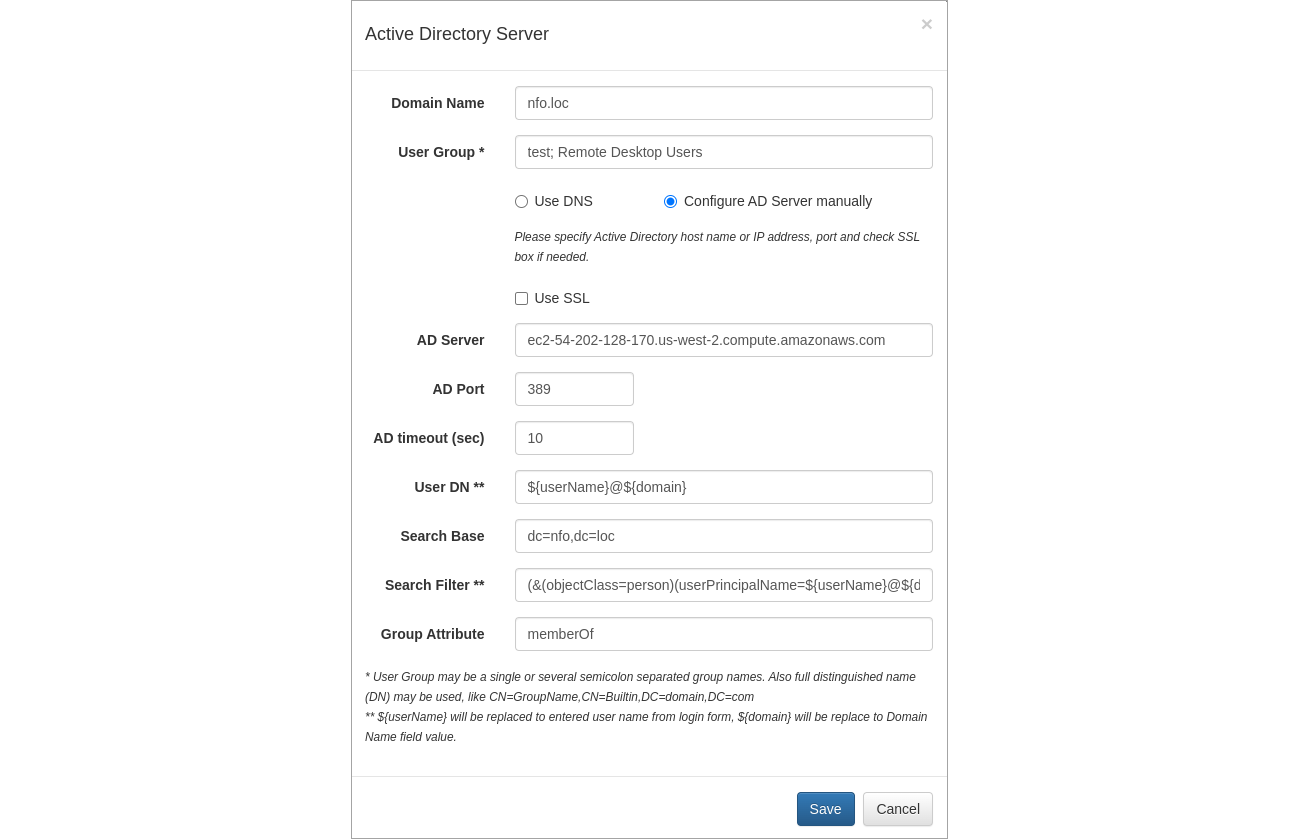Select the Search Filter text box
Screen dimensions: 1300x839
pyautogui.click(x=723, y=585)
